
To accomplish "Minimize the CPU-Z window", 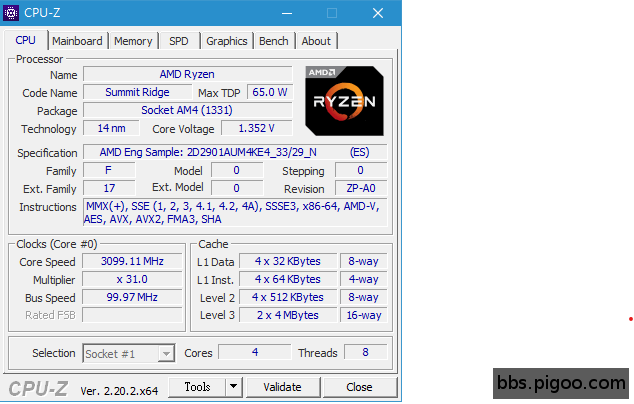I will (x=287, y=13).
